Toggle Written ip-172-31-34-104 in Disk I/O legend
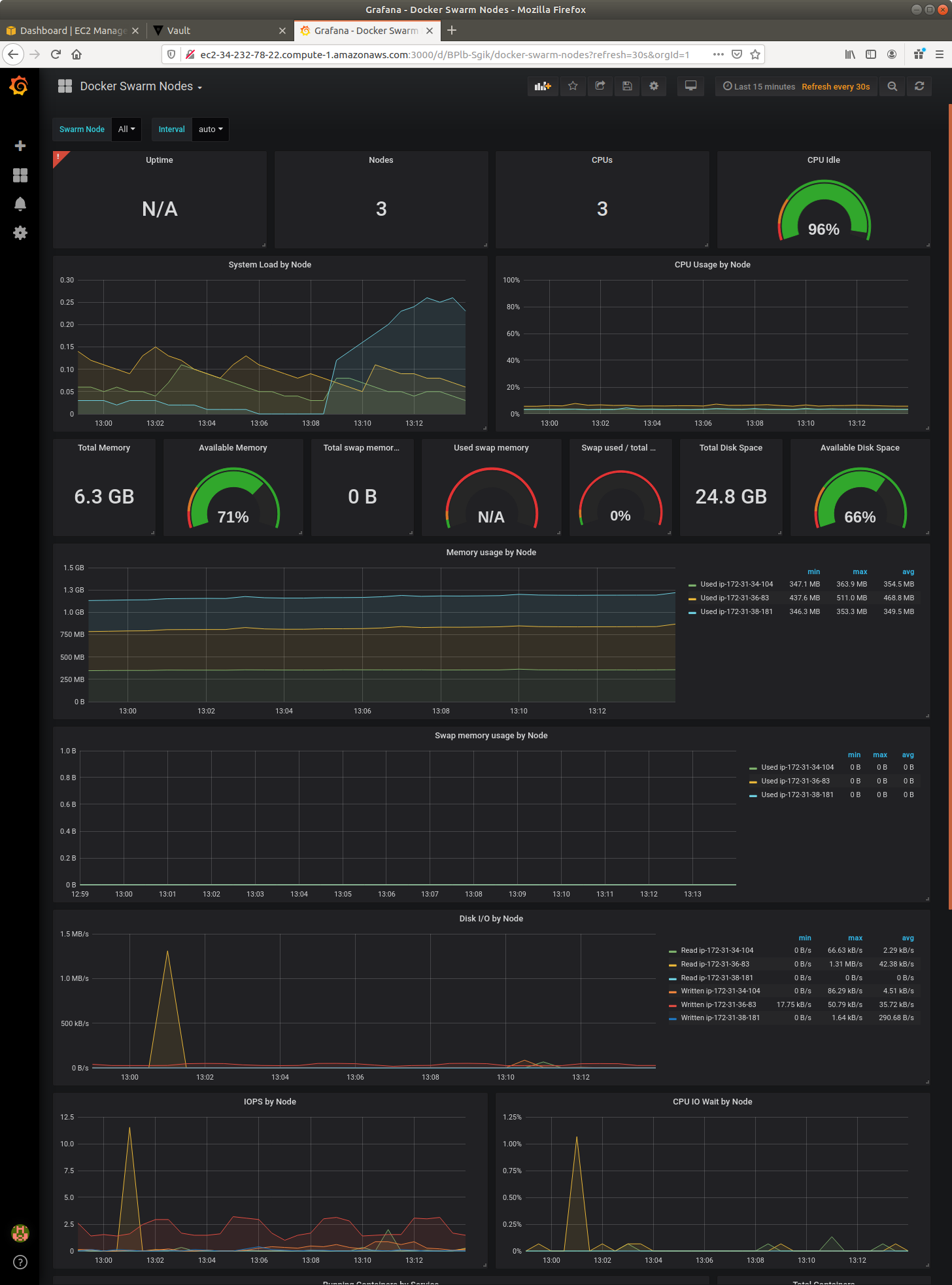The height and width of the screenshot is (1285, 952). click(720, 991)
